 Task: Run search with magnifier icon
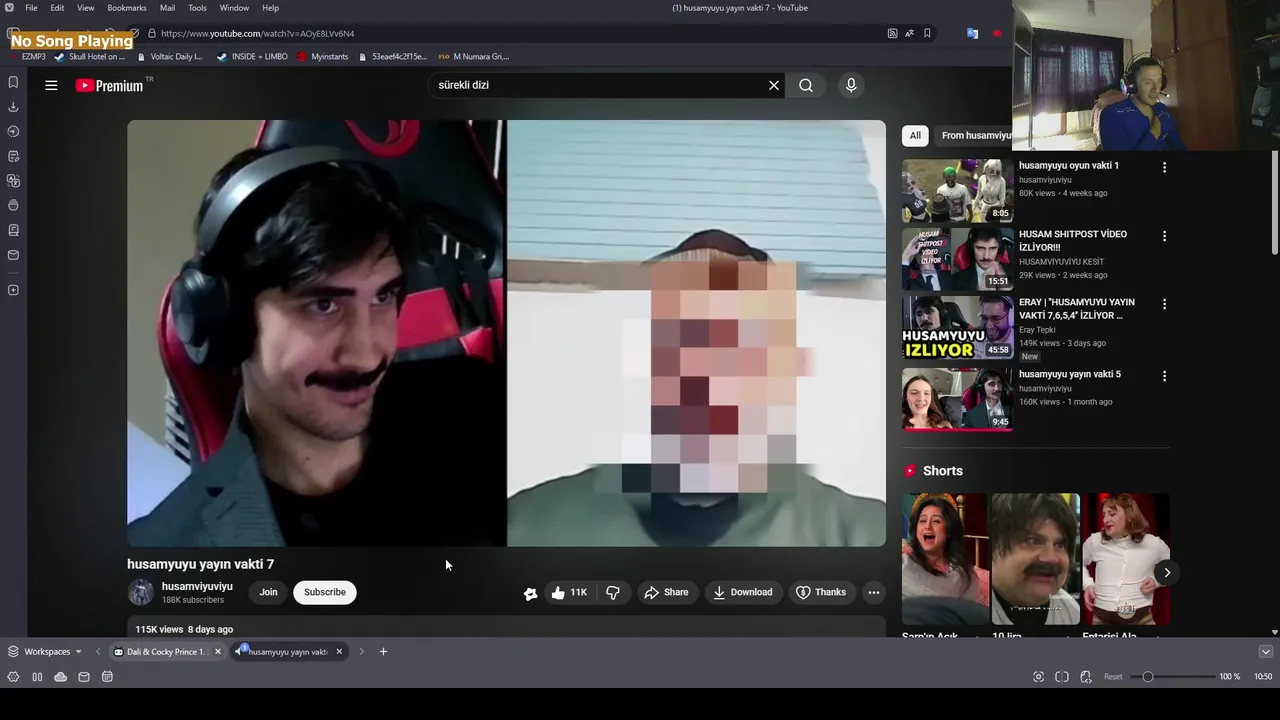[x=806, y=85]
